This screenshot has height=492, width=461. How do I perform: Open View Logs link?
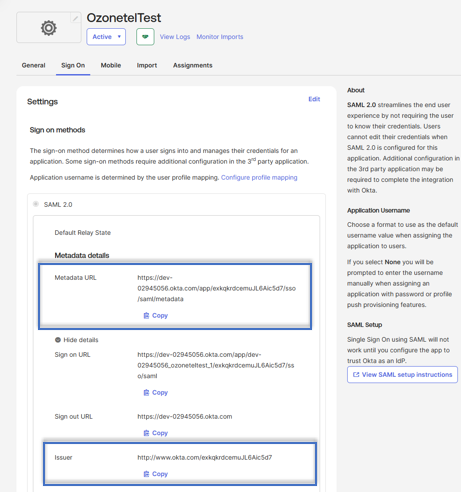tap(175, 37)
